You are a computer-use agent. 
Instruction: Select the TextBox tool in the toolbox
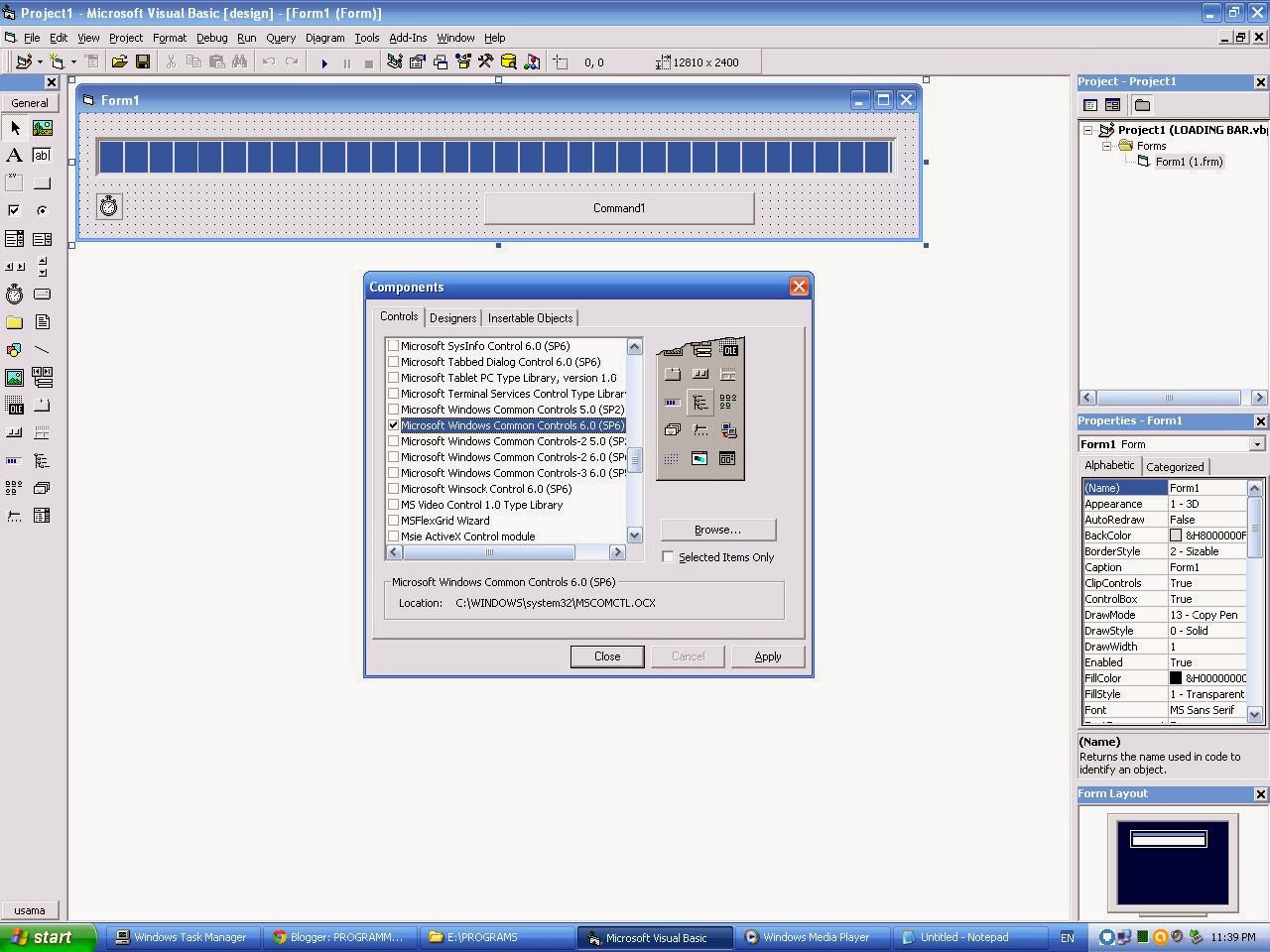42,156
